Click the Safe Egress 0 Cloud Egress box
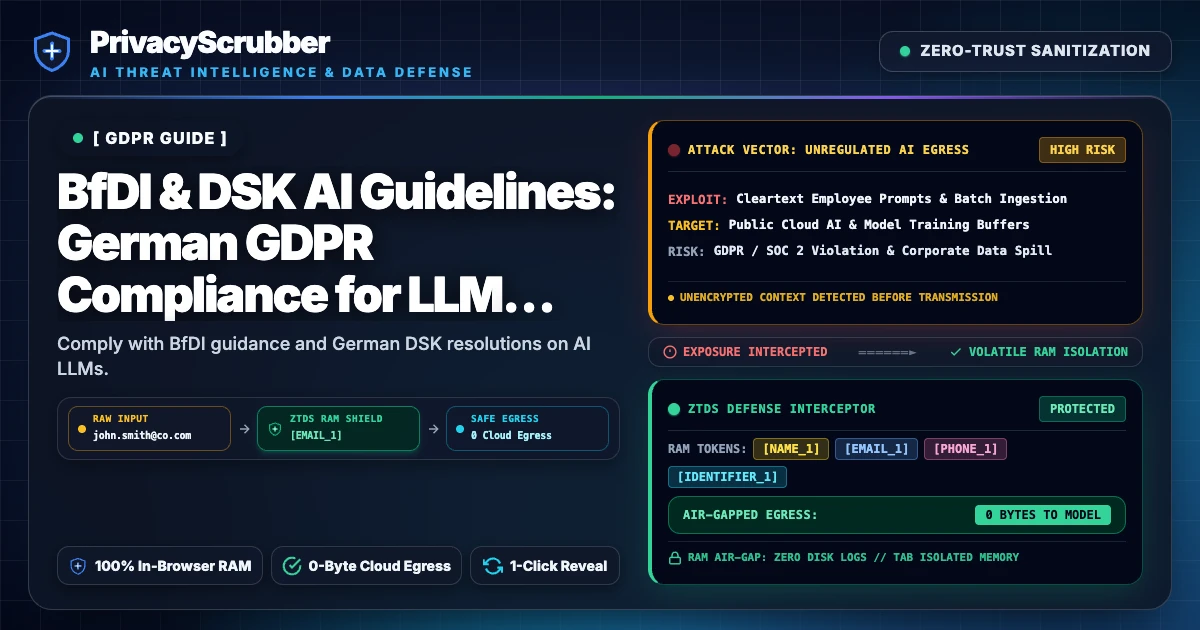 527,428
